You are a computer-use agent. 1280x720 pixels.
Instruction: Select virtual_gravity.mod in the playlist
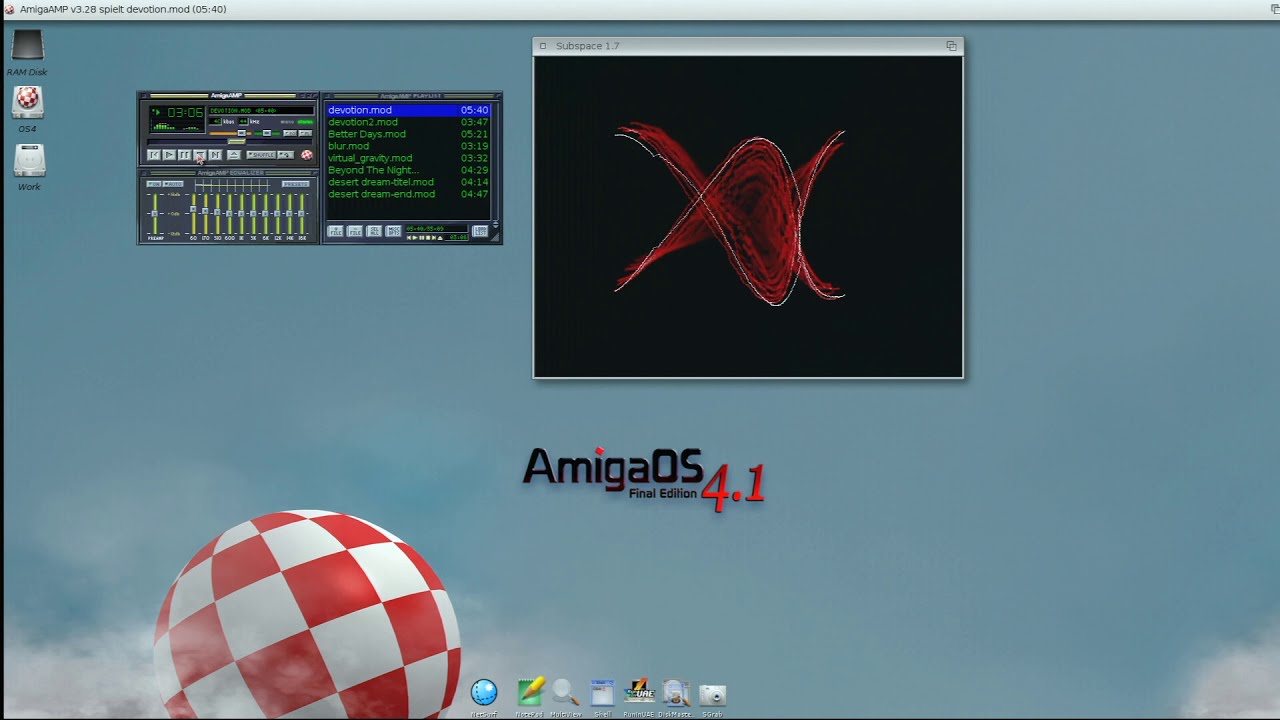[408, 158]
